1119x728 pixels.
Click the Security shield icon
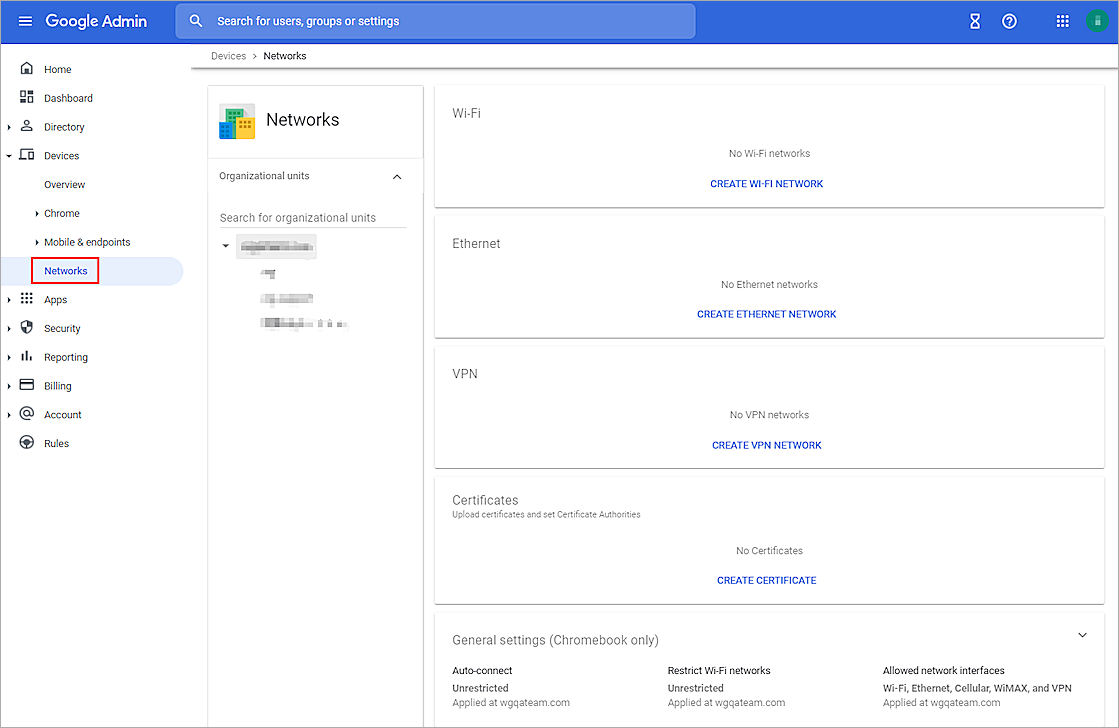click(x=26, y=328)
